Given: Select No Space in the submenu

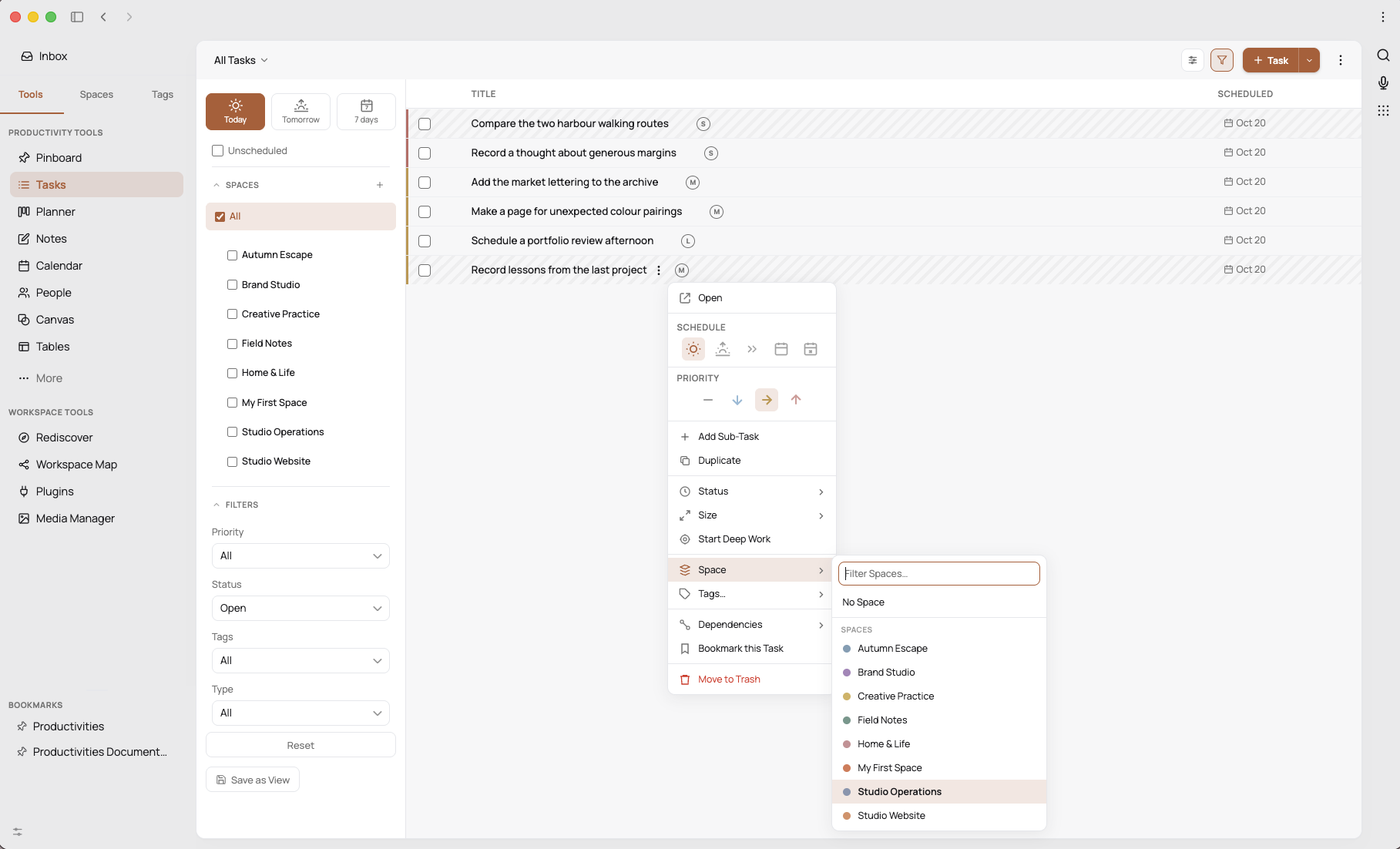Looking at the screenshot, I should tap(939, 602).
